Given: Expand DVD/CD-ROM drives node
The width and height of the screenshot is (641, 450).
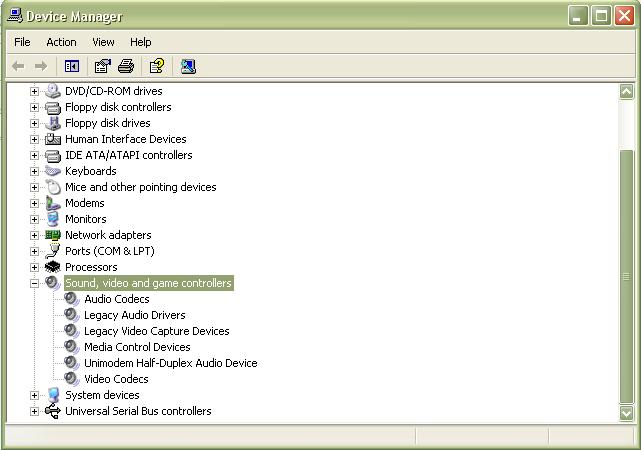Looking at the screenshot, I should (34, 92).
